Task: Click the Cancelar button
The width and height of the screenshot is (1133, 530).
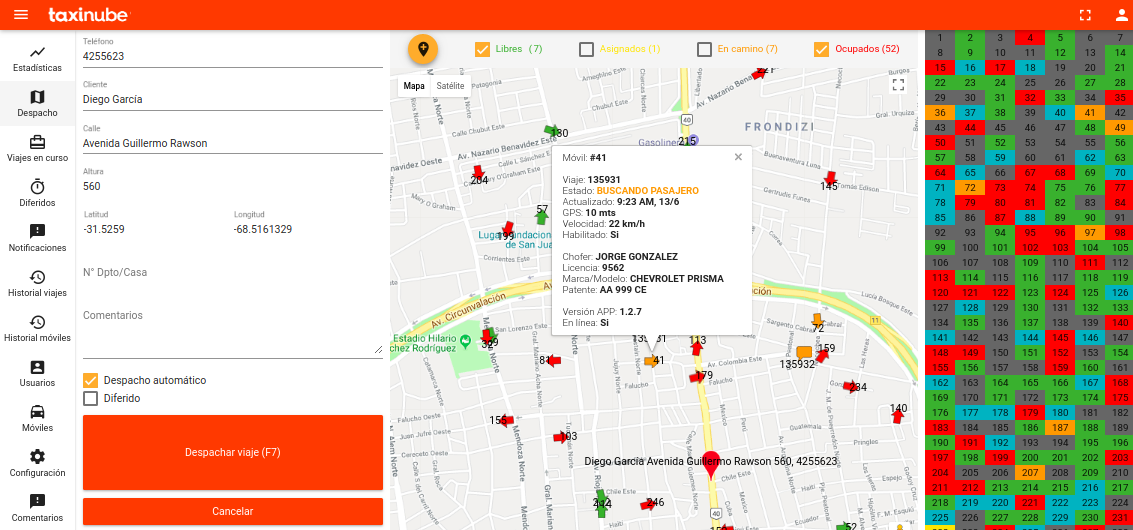Action: point(232,511)
